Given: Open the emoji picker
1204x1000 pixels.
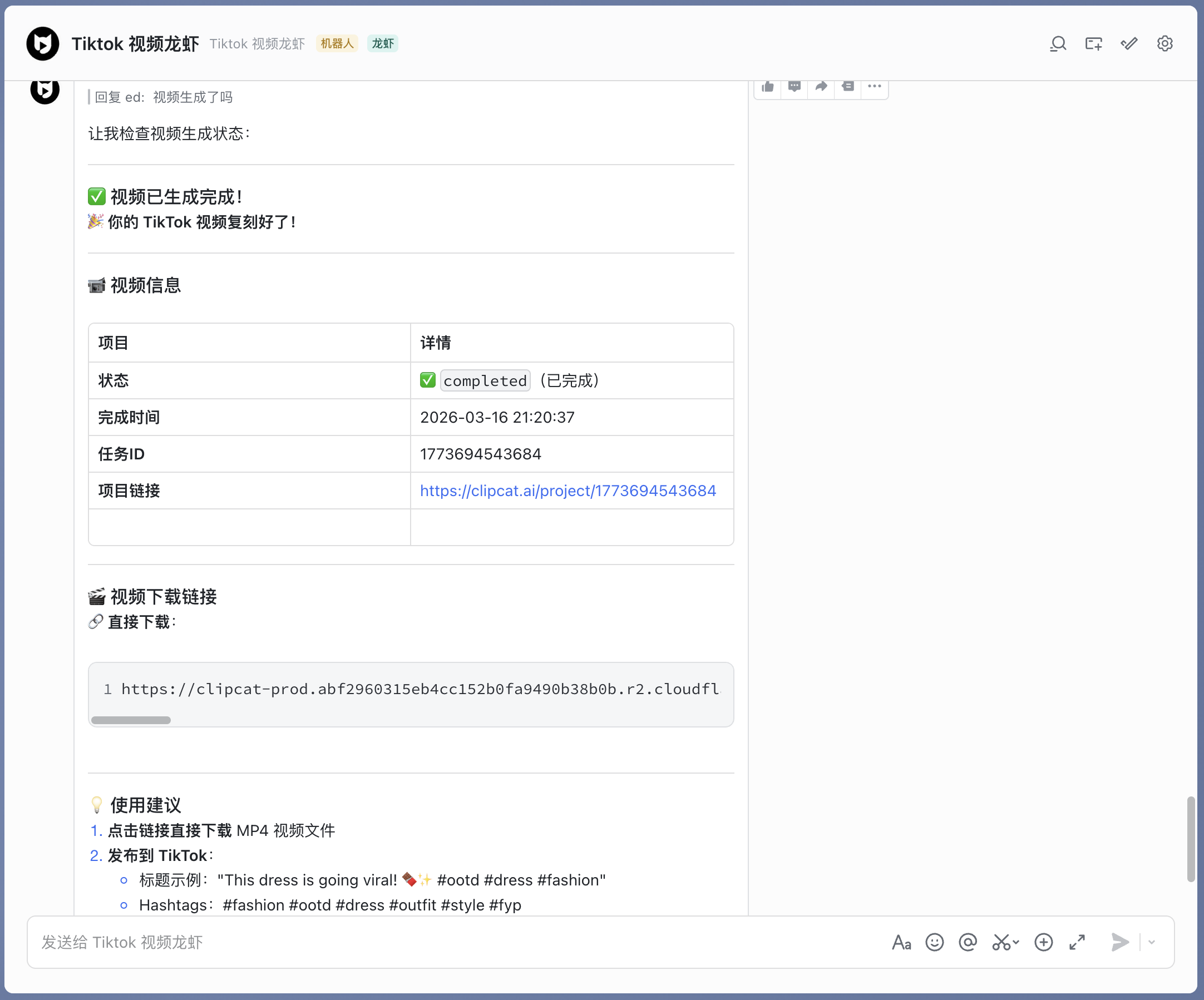Looking at the screenshot, I should [x=935, y=942].
